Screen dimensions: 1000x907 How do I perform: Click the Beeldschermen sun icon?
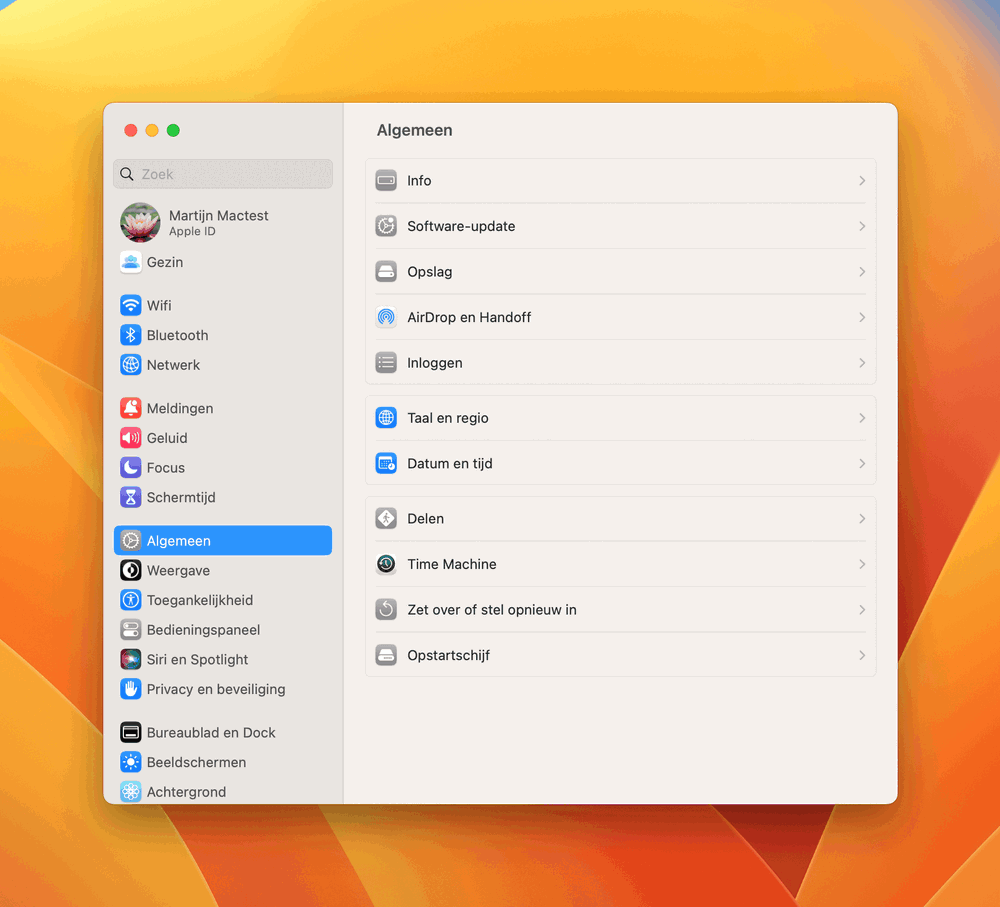(x=131, y=762)
